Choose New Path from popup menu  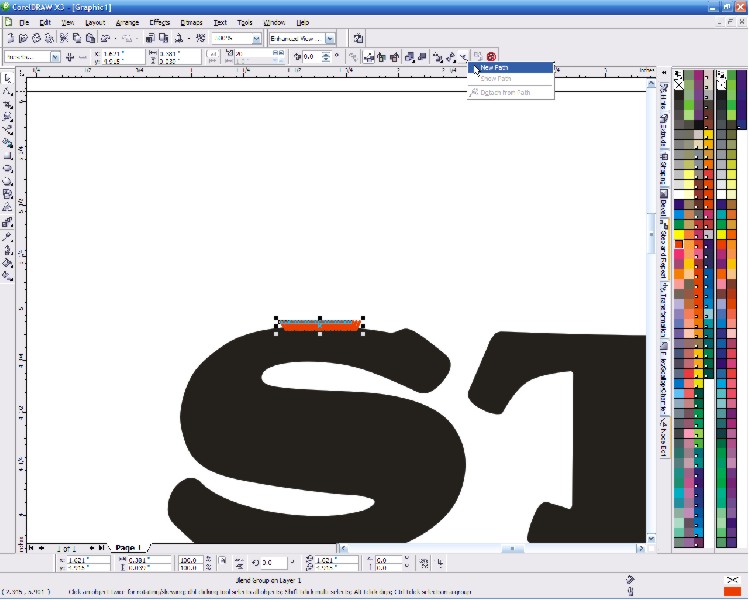(x=511, y=68)
